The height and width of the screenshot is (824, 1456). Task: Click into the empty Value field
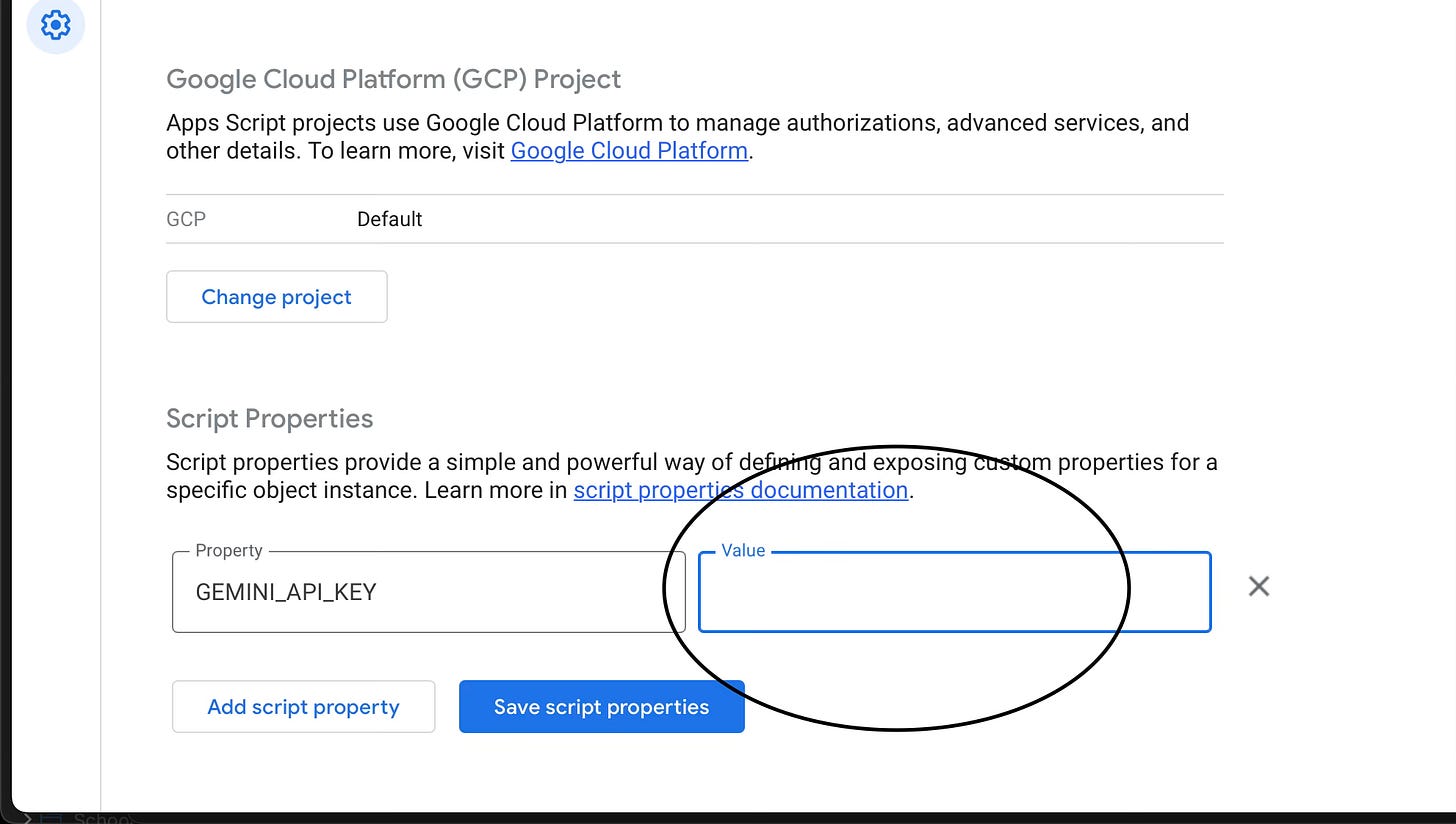point(954,592)
